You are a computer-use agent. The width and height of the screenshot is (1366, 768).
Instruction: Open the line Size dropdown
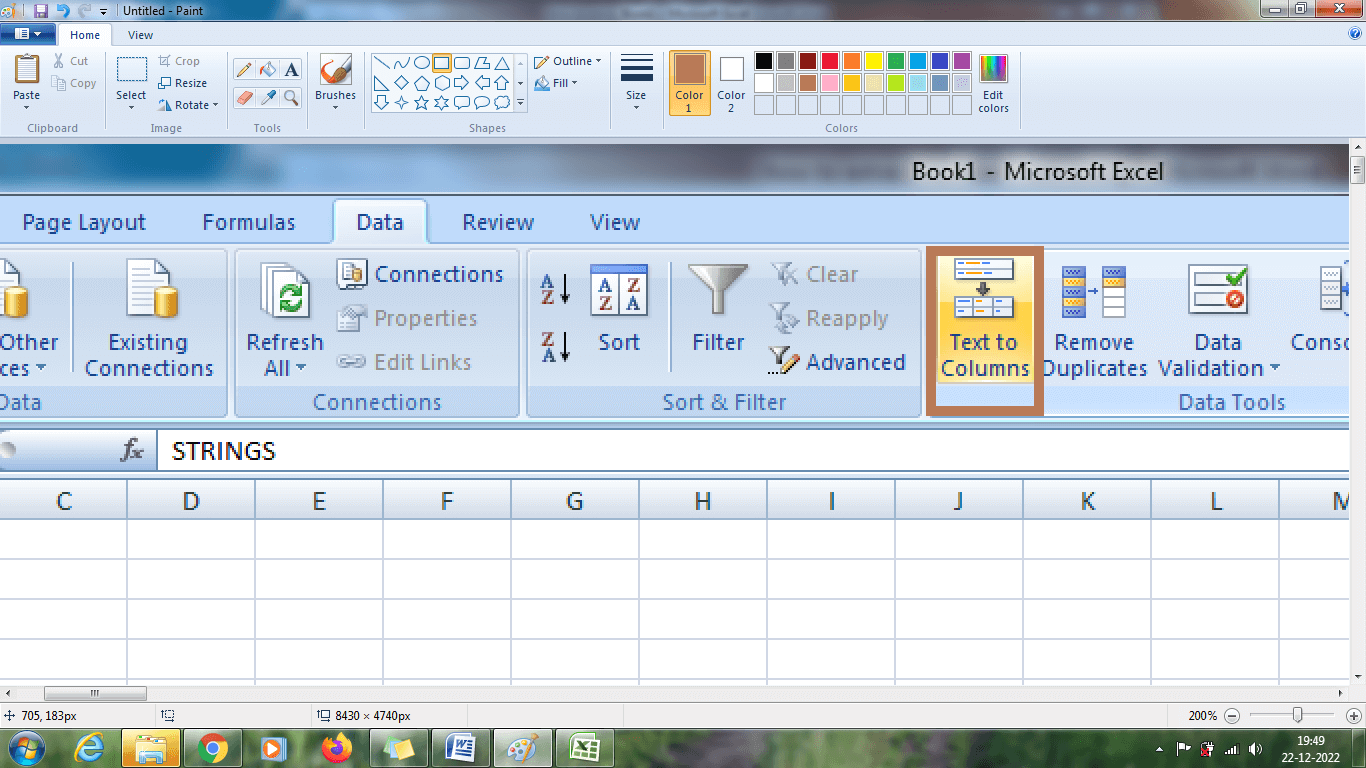tap(636, 84)
